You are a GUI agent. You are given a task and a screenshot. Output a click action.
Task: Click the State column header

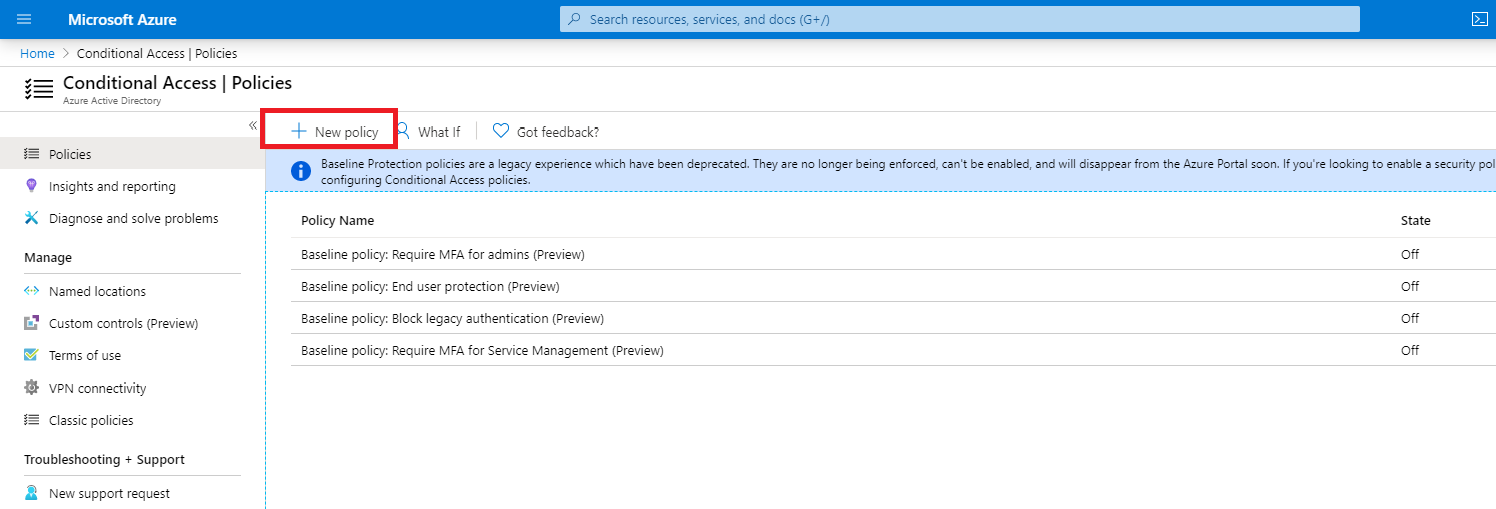click(1415, 220)
